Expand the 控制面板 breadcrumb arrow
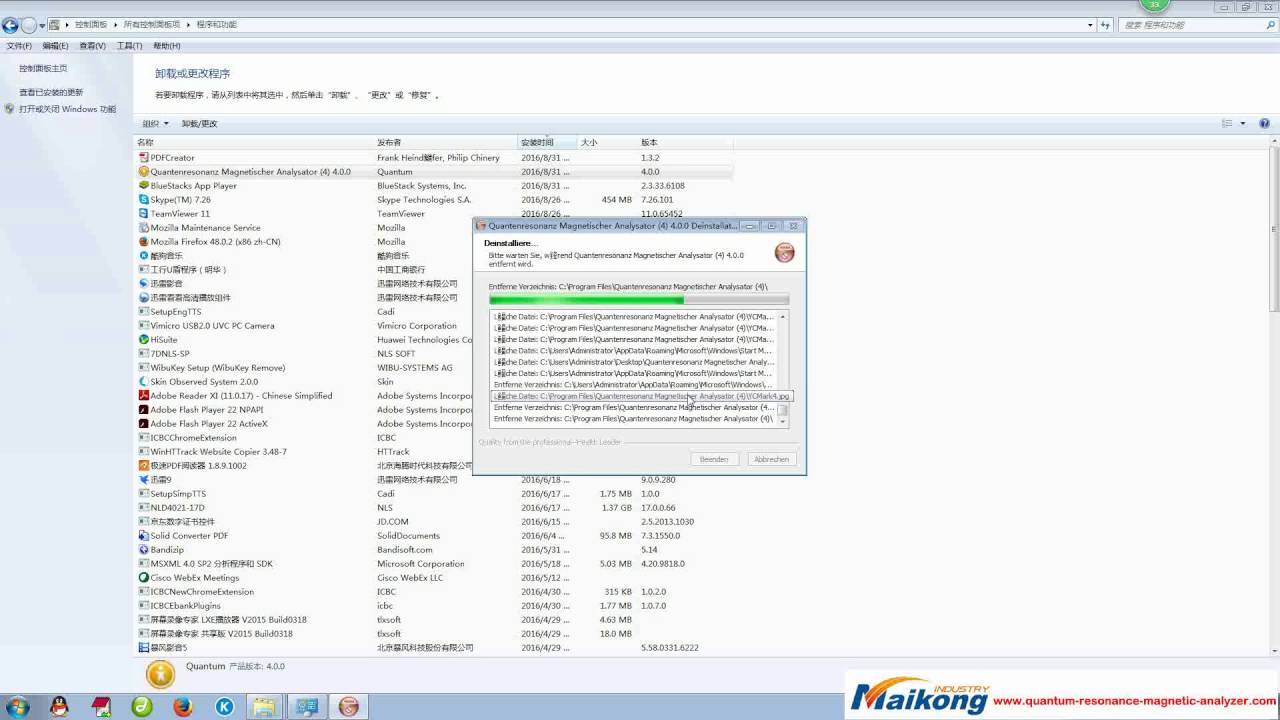This screenshot has width=1280, height=720. point(114,24)
